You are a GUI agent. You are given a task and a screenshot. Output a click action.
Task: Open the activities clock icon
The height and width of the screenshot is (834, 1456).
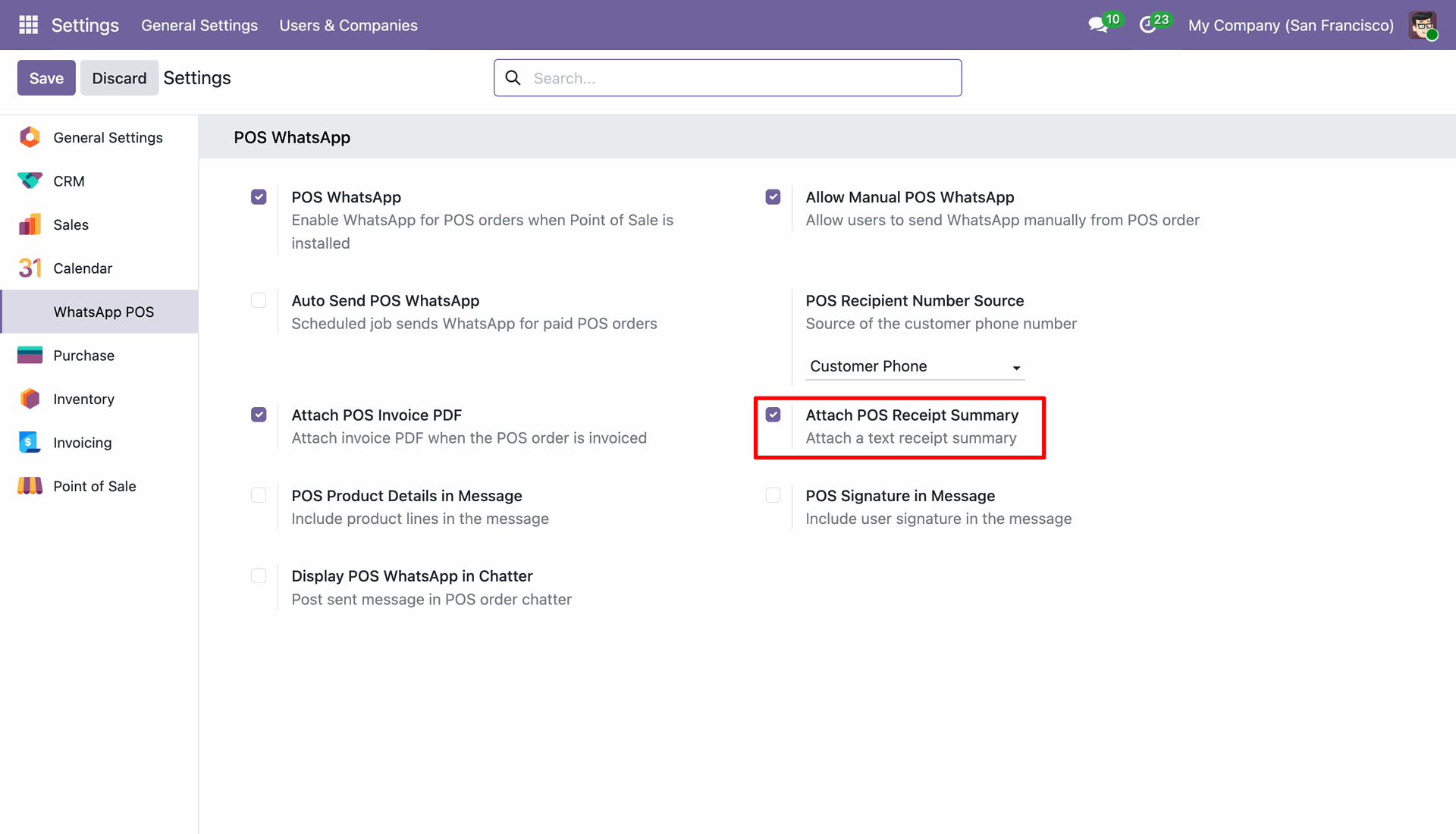click(x=1148, y=25)
